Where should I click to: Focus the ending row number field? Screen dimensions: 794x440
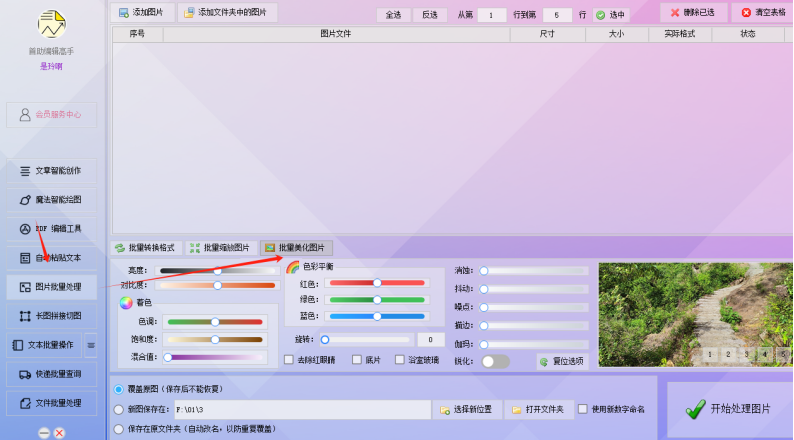(x=557, y=15)
